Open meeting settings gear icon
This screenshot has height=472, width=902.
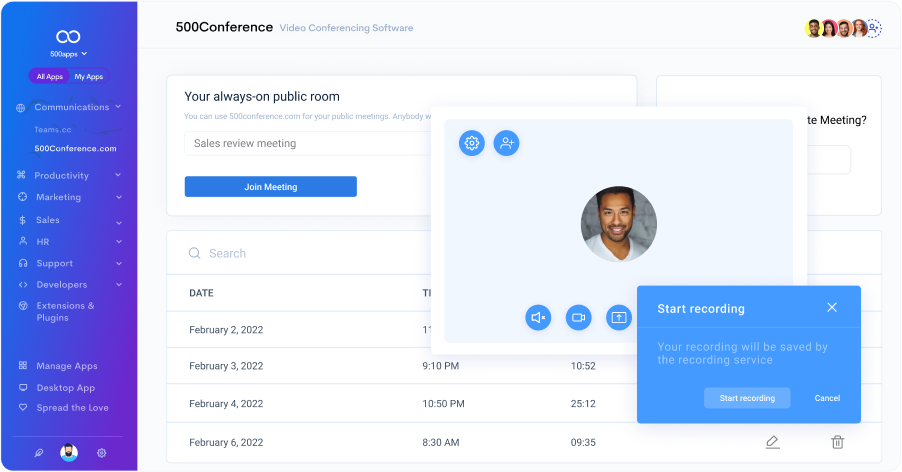(x=472, y=143)
